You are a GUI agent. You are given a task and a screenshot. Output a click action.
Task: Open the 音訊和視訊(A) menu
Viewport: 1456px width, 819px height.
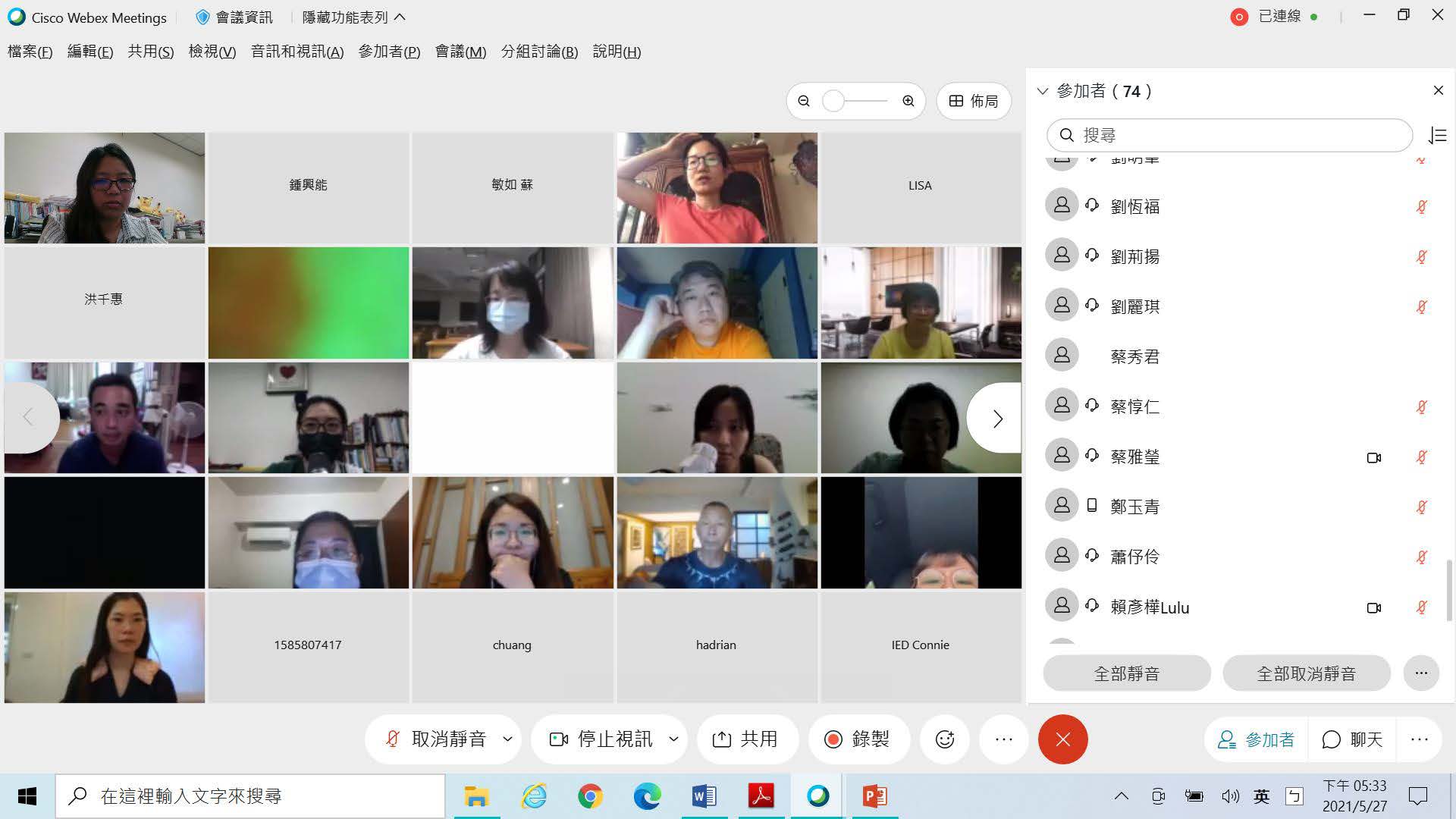tap(297, 52)
